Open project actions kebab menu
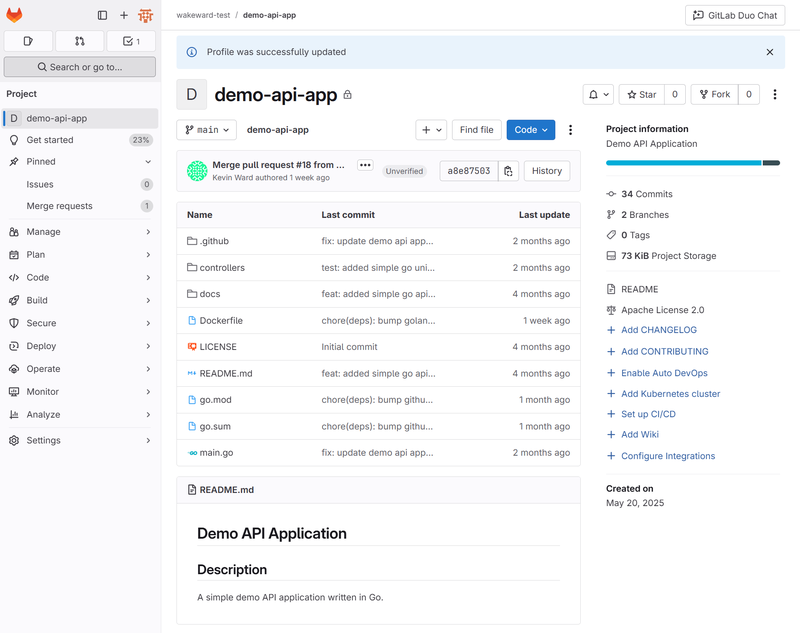The height and width of the screenshot is (633, 800). 775,94
